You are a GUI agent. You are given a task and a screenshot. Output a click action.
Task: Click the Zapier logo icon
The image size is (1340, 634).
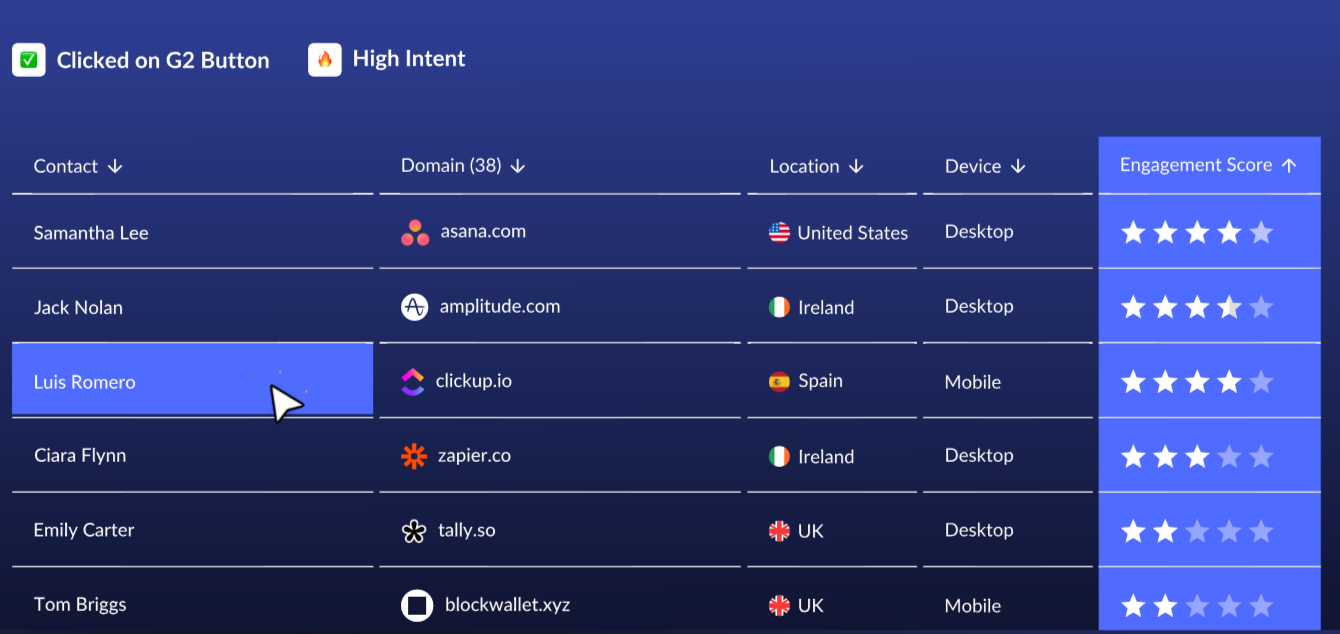(414, 456)
